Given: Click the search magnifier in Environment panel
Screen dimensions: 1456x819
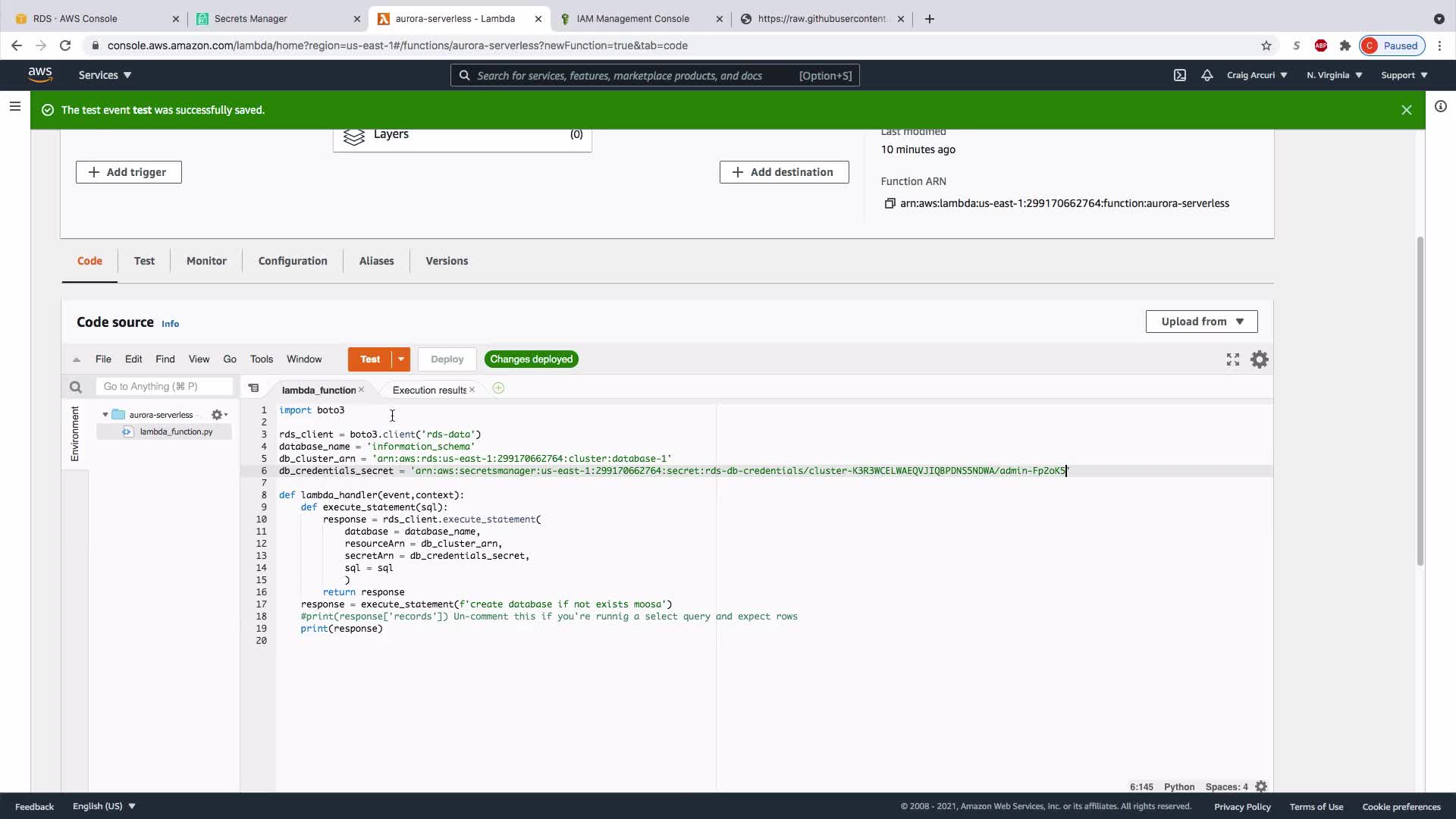Looking at the screenshot, I should point(75,388).
